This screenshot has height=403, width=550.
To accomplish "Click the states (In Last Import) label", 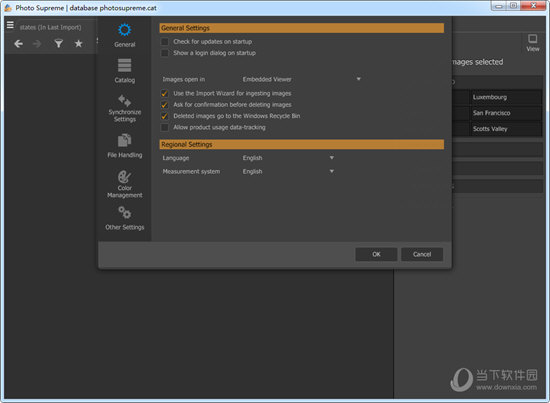I will click(x=50, y=27).
